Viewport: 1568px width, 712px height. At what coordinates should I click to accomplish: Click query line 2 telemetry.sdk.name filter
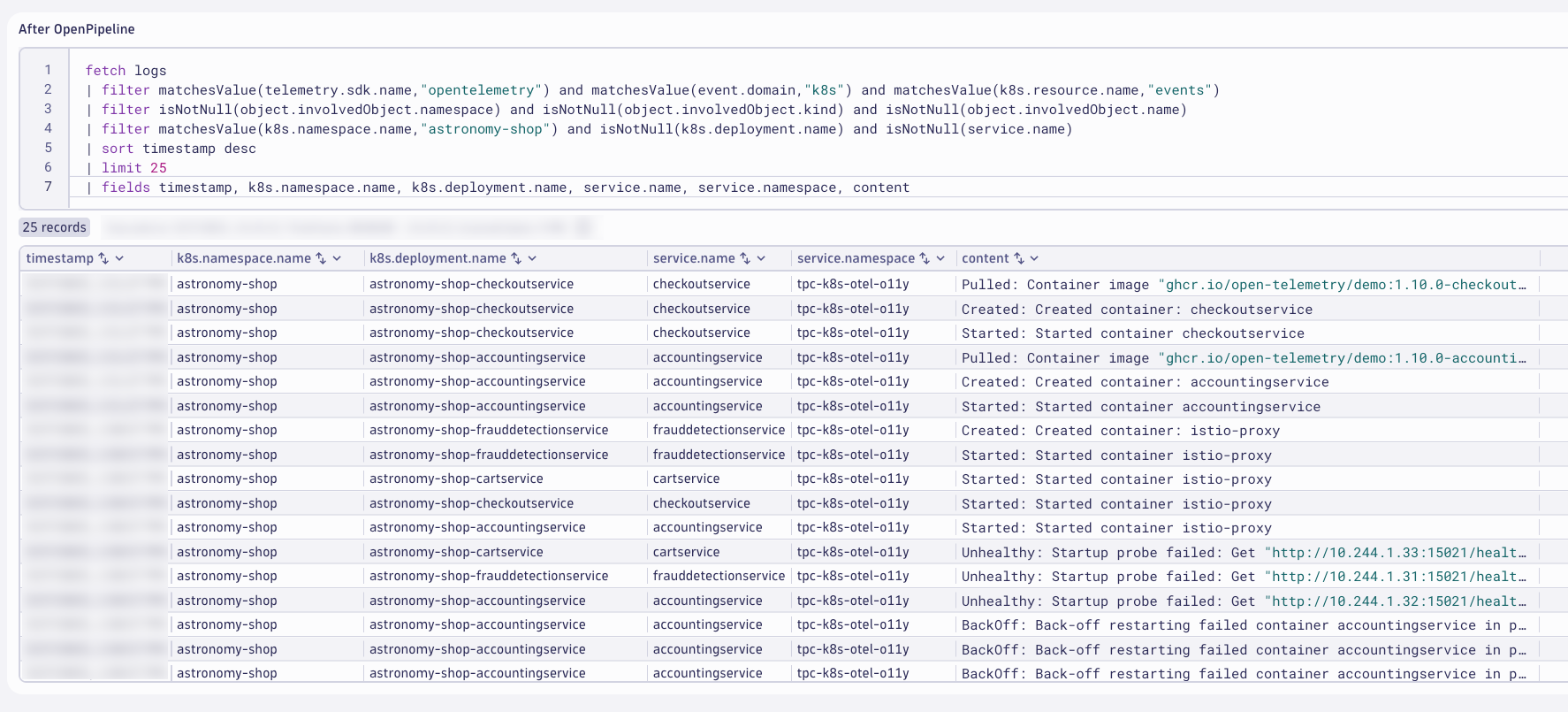pyautogui.click(x=652, y=90)
